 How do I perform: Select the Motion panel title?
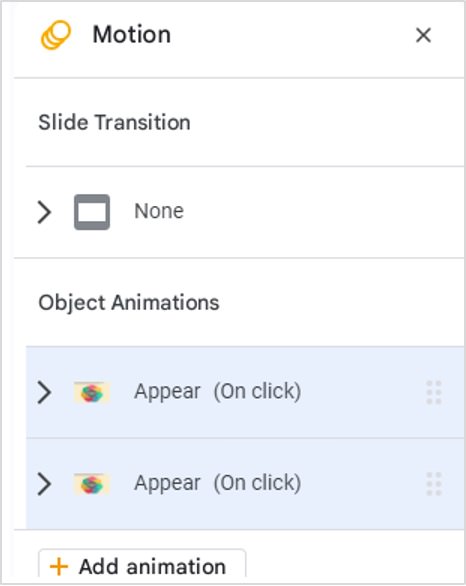pyautogui.click(x=132, y=34)
